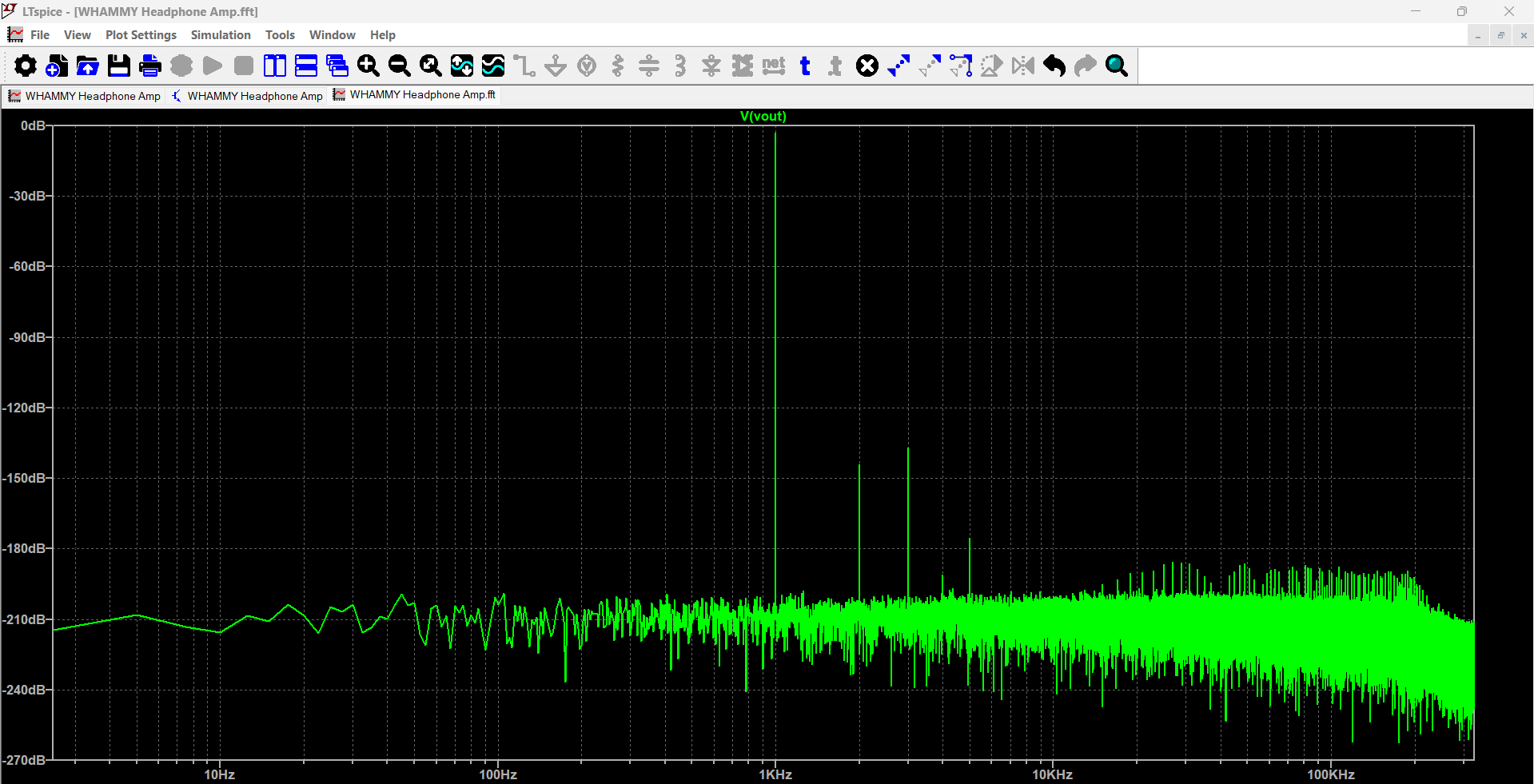Select the diode component tool

[x=711, y=66]
